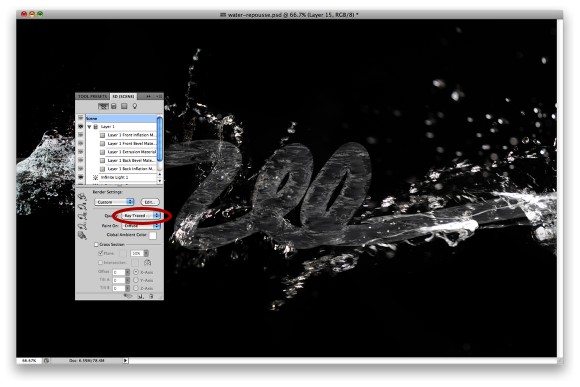Select the 3D mesh rotate tool in panel
The height and width of the screenshot is (387, 580).
tap(83, 198)
